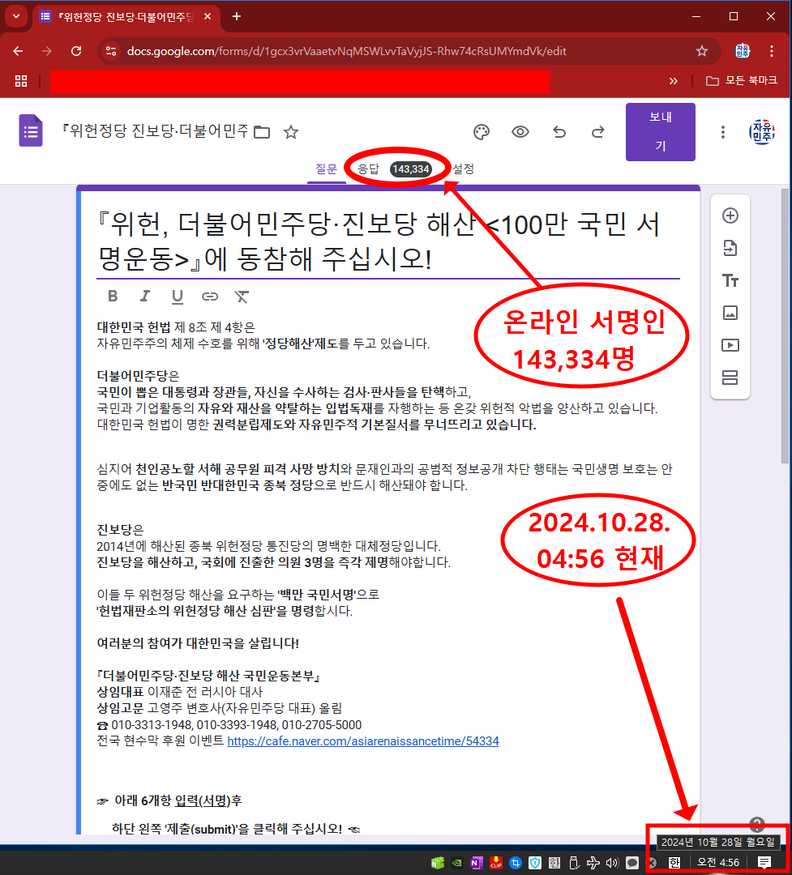Open the theme customization palette

click(x=481, y=132)
